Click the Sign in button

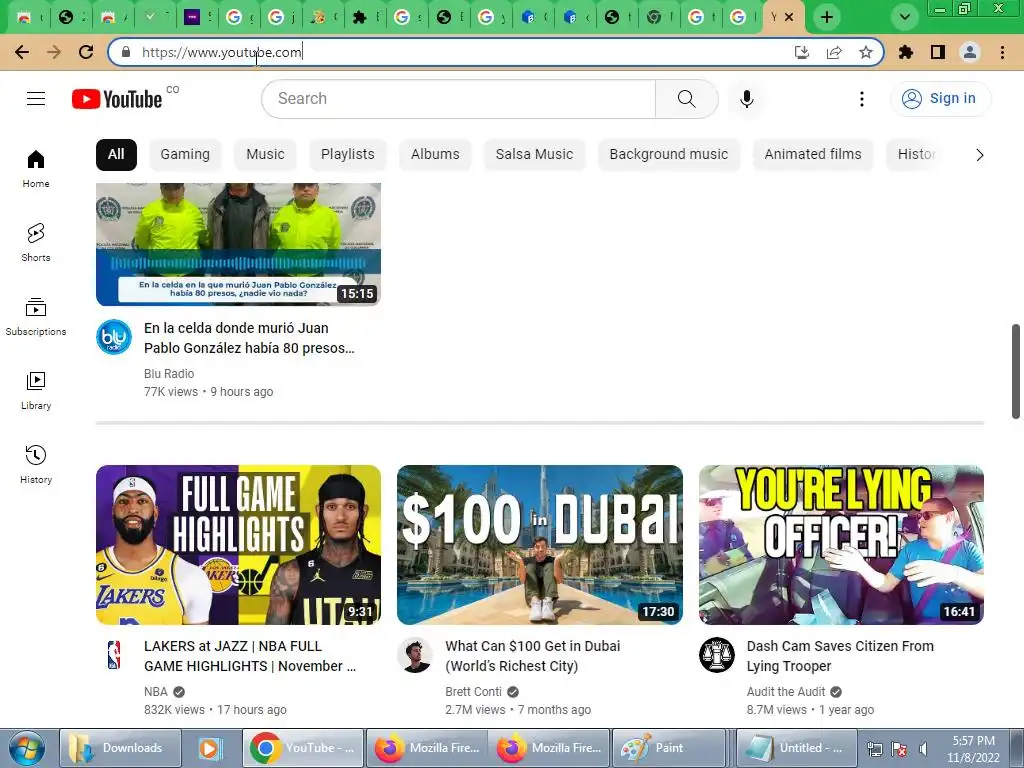[940, 99]
